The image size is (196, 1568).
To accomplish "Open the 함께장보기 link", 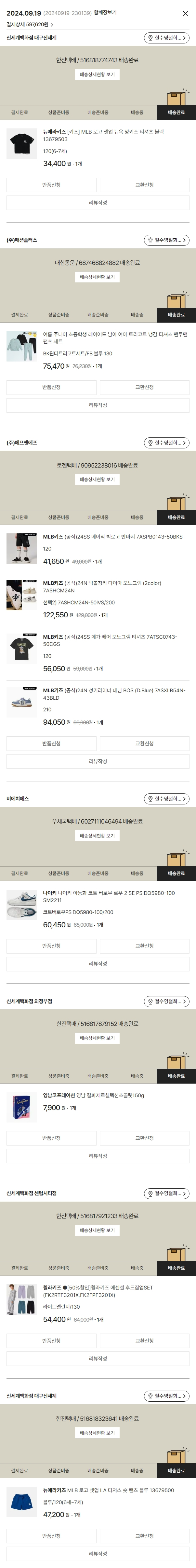I will (105, 13).
